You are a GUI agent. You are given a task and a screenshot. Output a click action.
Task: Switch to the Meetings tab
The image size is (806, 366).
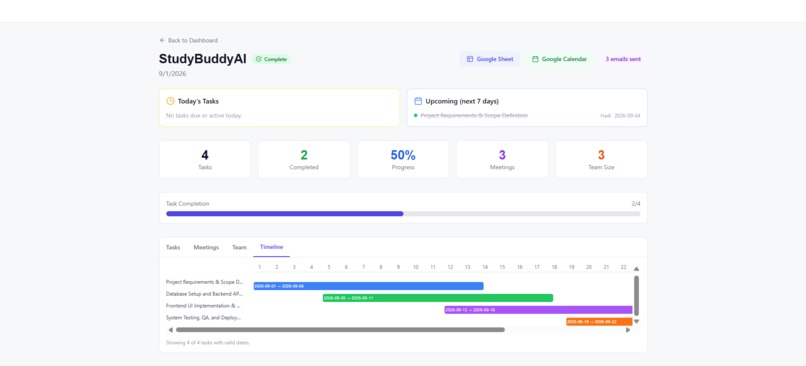[206, 247]
